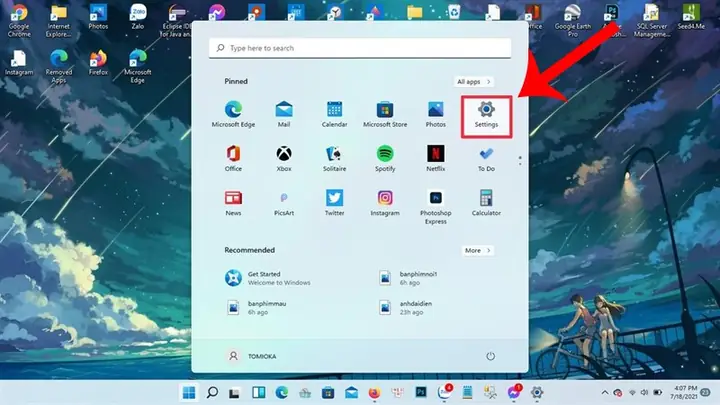Select the Internet Explorer desktop shortcut
Image resolution: width=720 pixels, height=405 pixels.
[59, 20]
